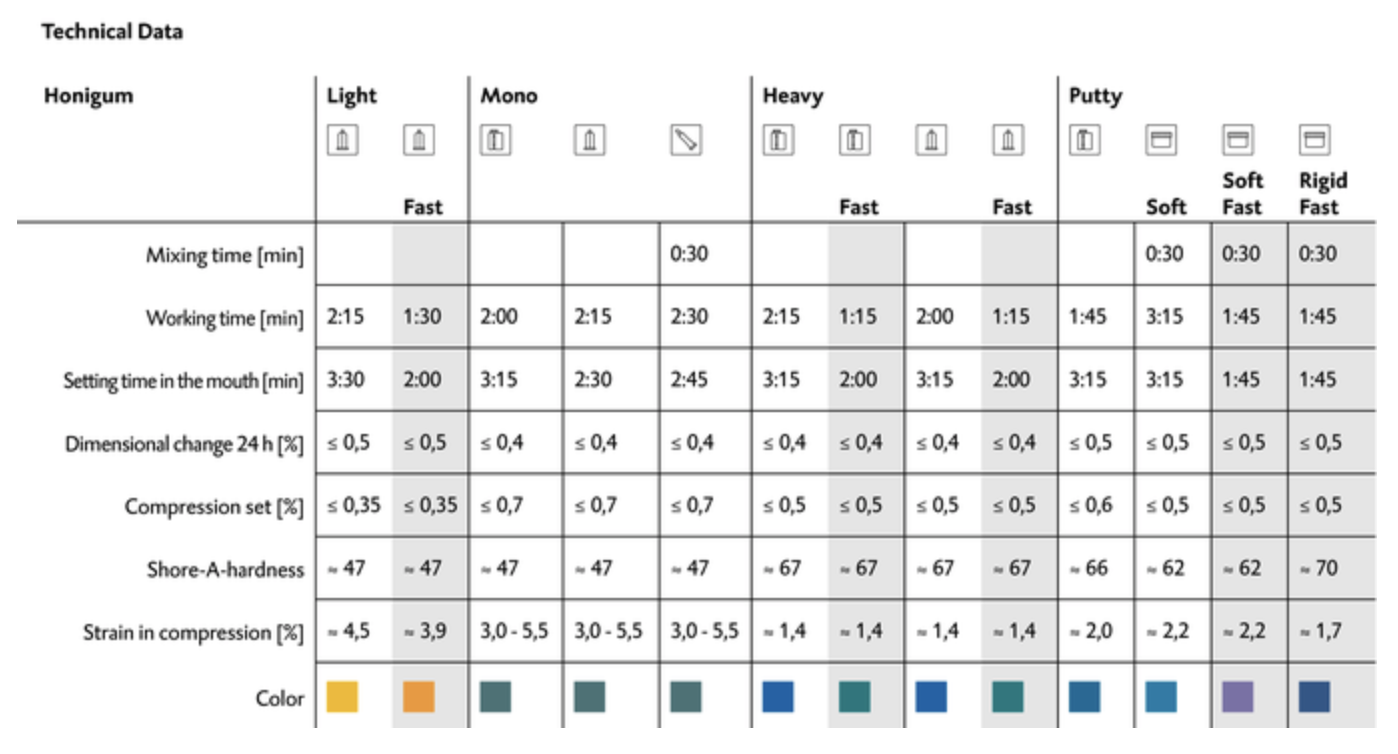This screenshot has width=1398, height=754.
Task: Click the Technical Data title
Action: (112, 32)
